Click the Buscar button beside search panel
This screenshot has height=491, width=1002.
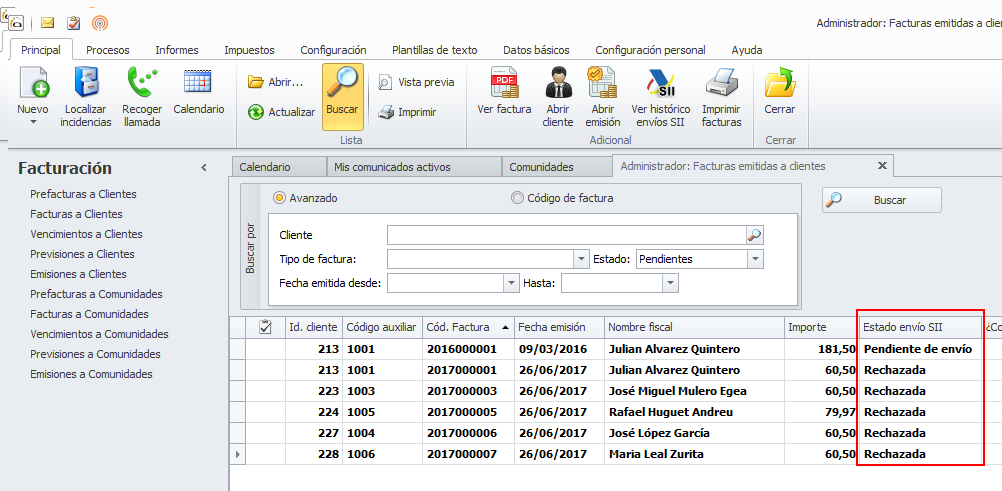pyautogui.click(x=881, y=200)
